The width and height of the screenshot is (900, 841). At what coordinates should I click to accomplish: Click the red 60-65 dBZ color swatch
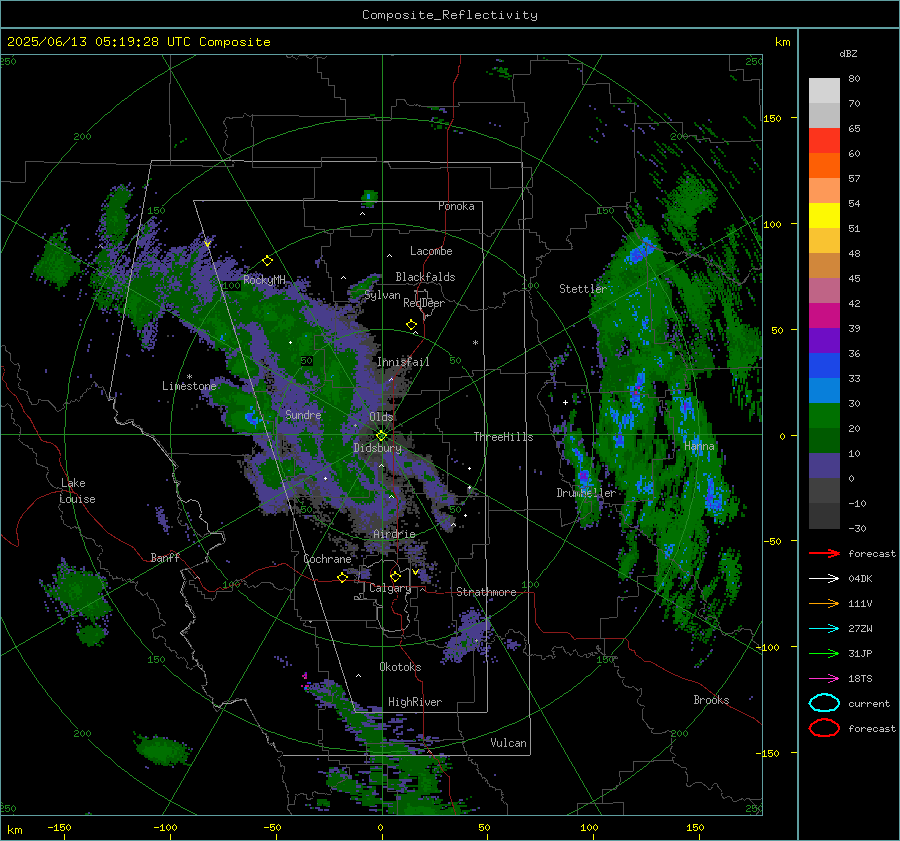824,141
